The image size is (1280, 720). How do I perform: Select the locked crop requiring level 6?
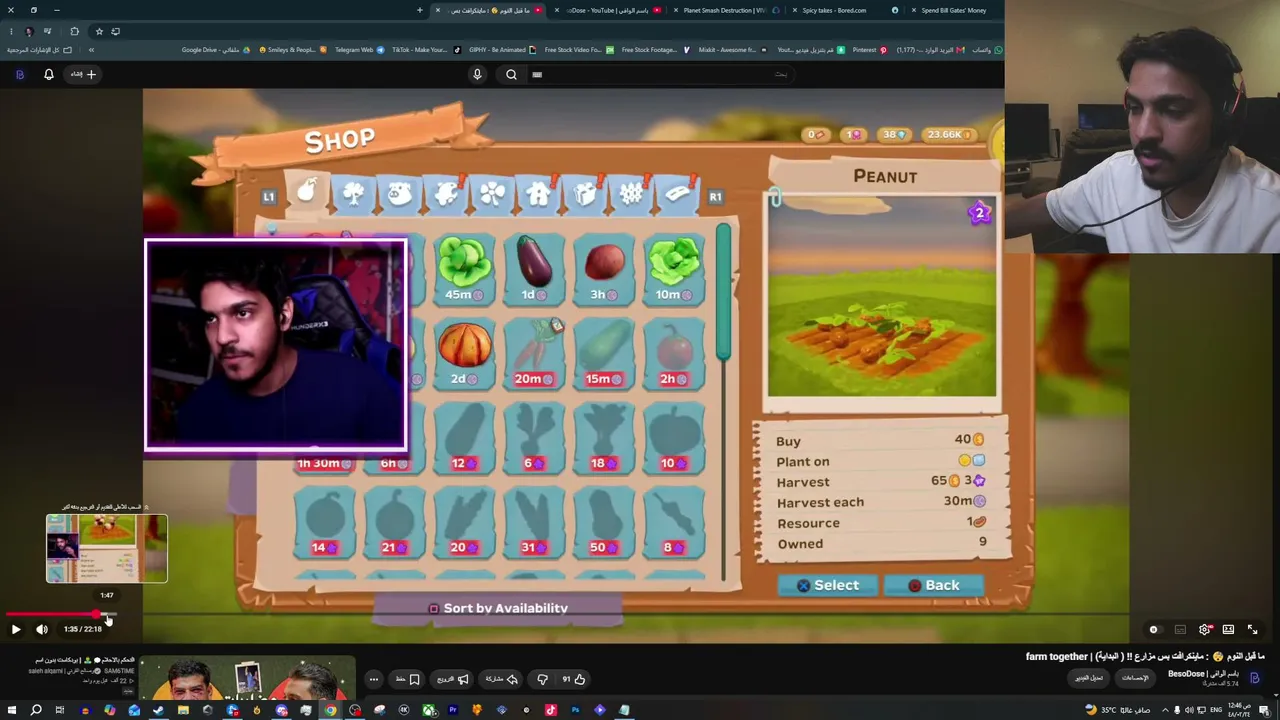point(534,437)
